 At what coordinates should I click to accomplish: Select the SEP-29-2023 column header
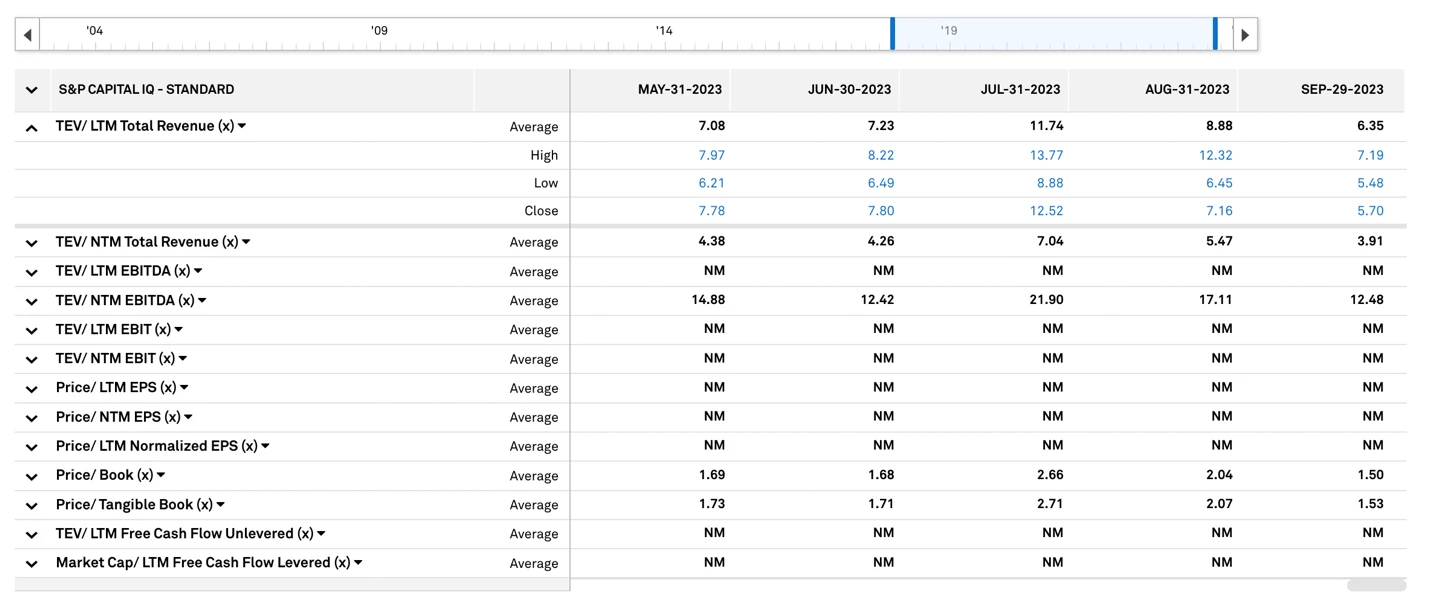pyautogui.click(x=1341, y=90)
